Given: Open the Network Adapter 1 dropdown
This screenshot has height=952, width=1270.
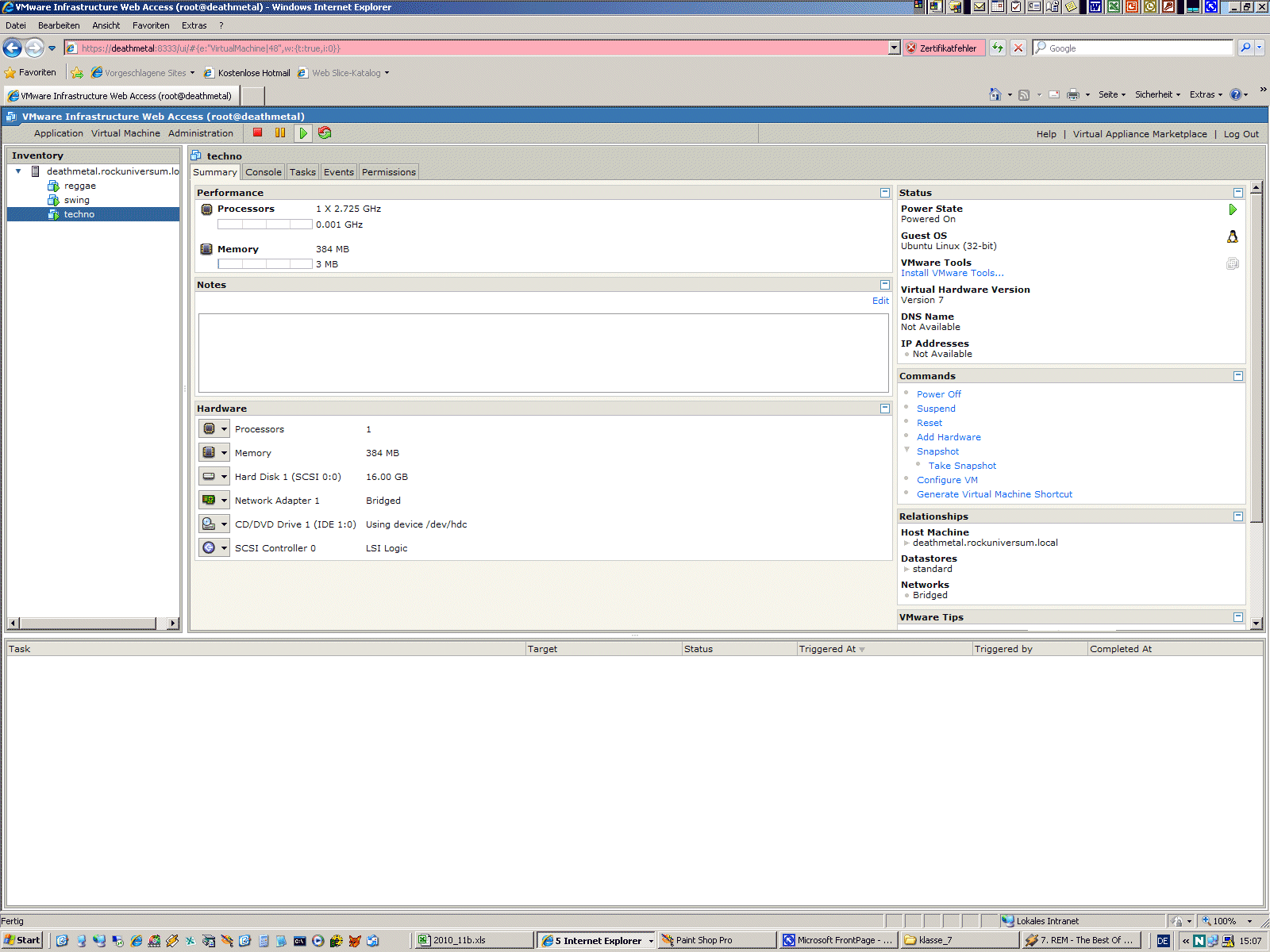Looking at the screenshot, I should pos(214,501).
